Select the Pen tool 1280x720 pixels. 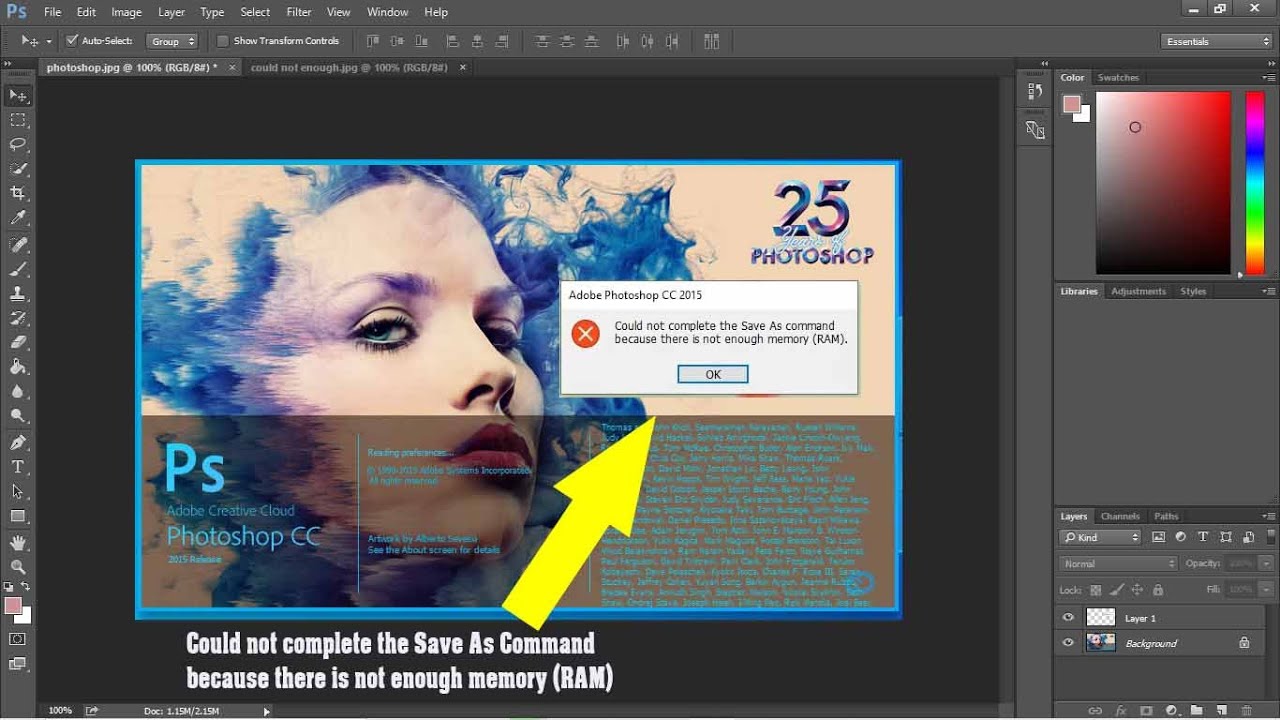coord(18,443)
